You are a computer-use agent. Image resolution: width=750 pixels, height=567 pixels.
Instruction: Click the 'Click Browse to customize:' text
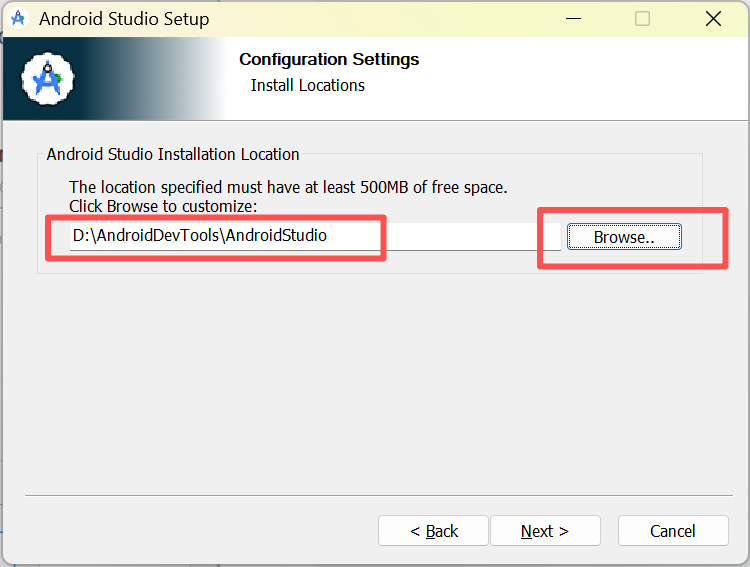click(163, 206)
